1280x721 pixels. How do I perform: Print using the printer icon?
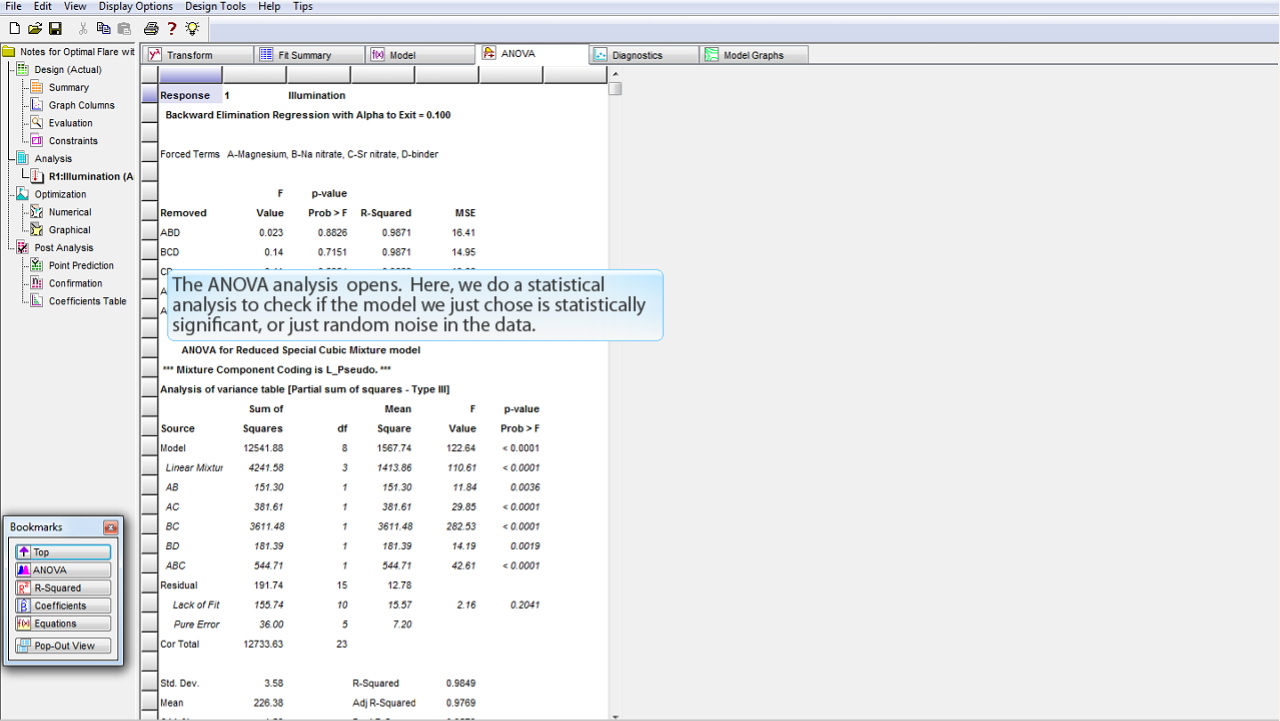[151, 29]
